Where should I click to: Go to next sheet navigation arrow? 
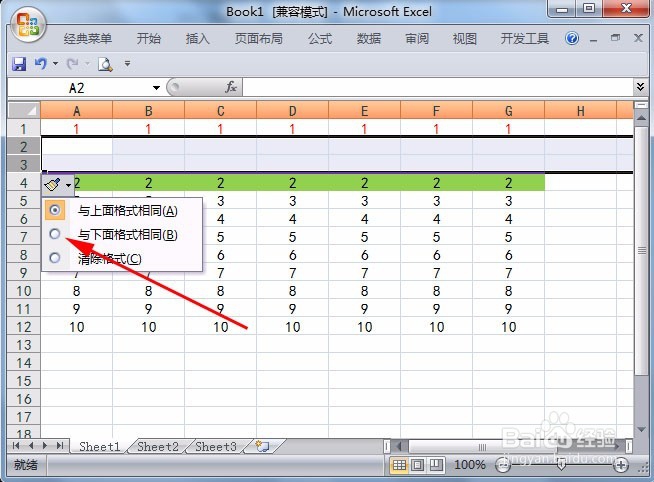pyautogui.click(x=45, y=446)
